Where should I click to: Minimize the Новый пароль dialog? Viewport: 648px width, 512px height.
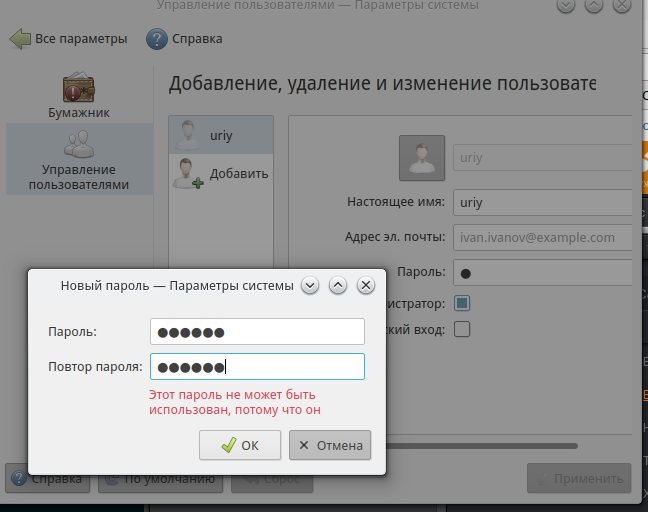coord(310,285)
